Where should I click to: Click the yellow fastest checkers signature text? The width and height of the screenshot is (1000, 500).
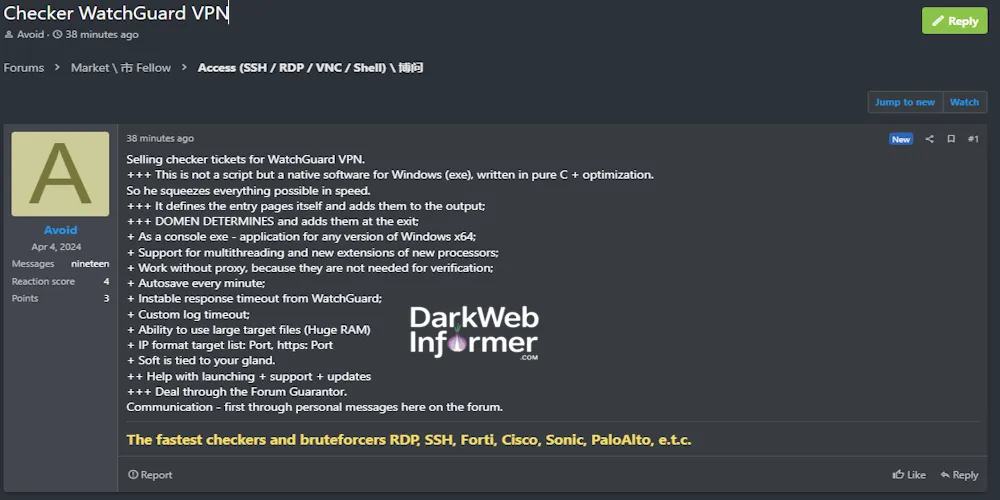pos(408,440)
